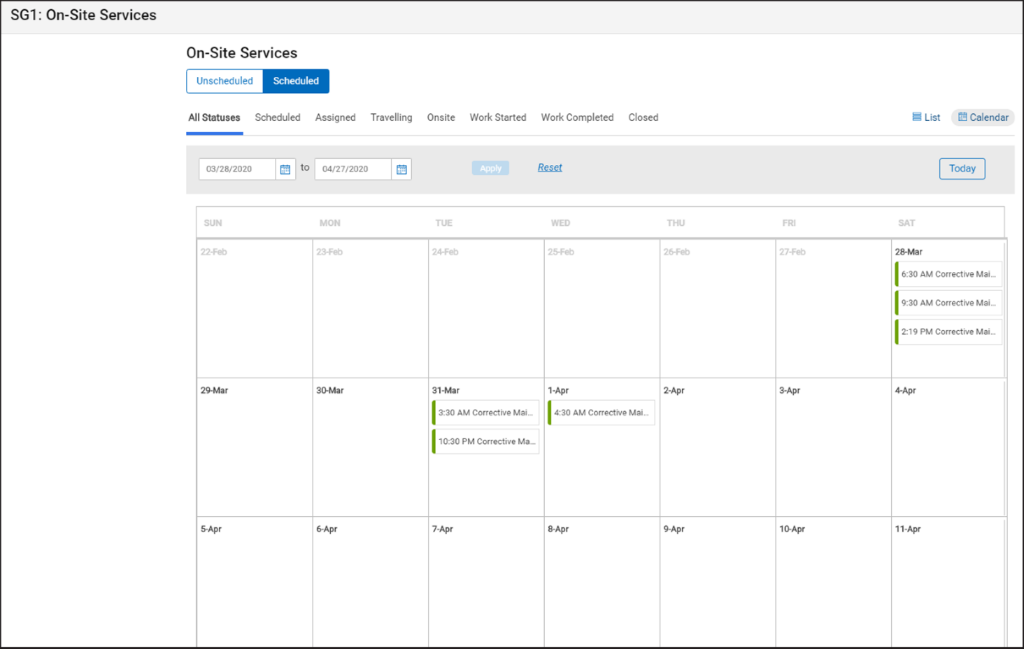Filter by the Assigned status tab
The width and height of the screenshot is (1024, 649).
pyautogui.click(x=335, y=118)
